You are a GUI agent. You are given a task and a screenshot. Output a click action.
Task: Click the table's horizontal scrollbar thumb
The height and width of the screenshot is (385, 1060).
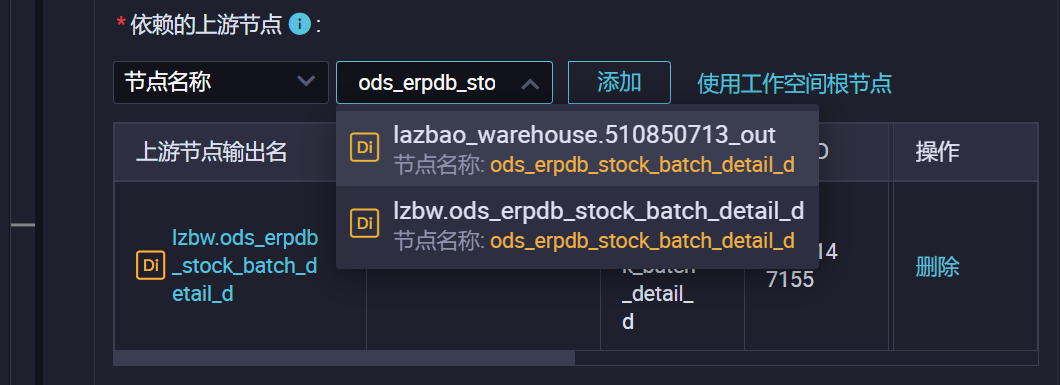click(x=344, y=358)
